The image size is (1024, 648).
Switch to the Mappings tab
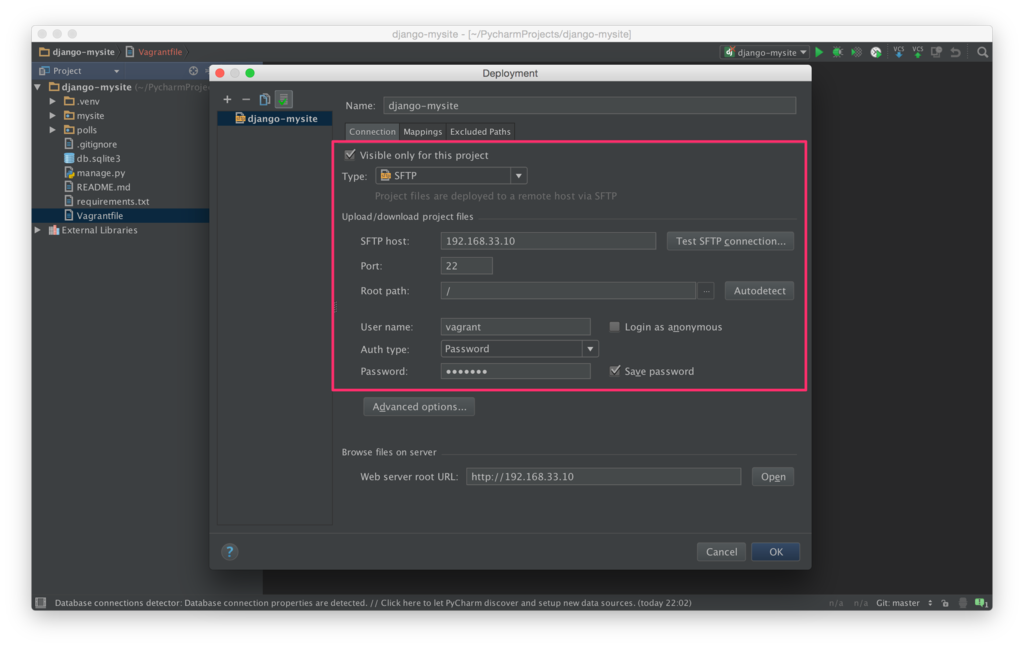pos(423,131)
